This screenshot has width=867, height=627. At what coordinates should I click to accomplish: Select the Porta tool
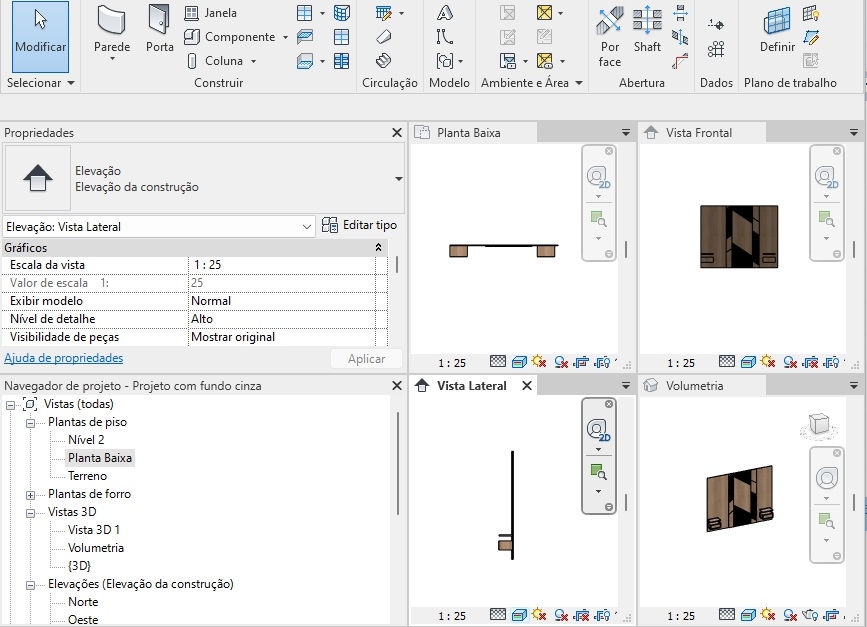coord(159,30)
